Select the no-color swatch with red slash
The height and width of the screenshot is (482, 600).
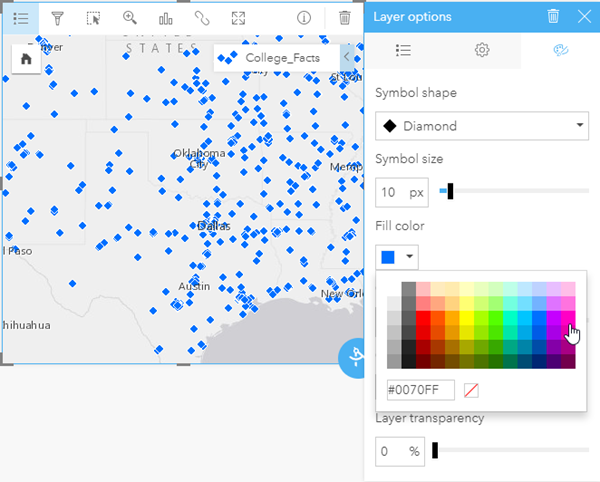point(471,390)
